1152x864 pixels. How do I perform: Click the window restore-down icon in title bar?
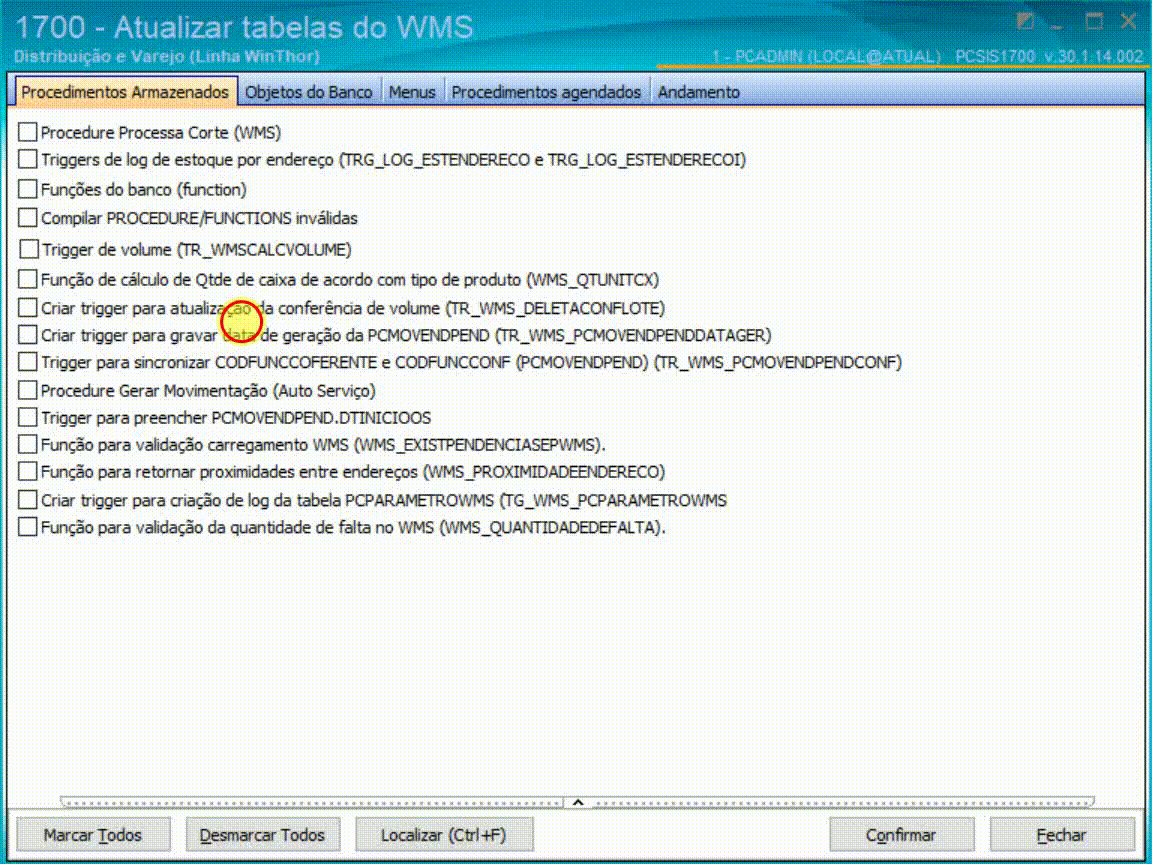click(1026, 22)
